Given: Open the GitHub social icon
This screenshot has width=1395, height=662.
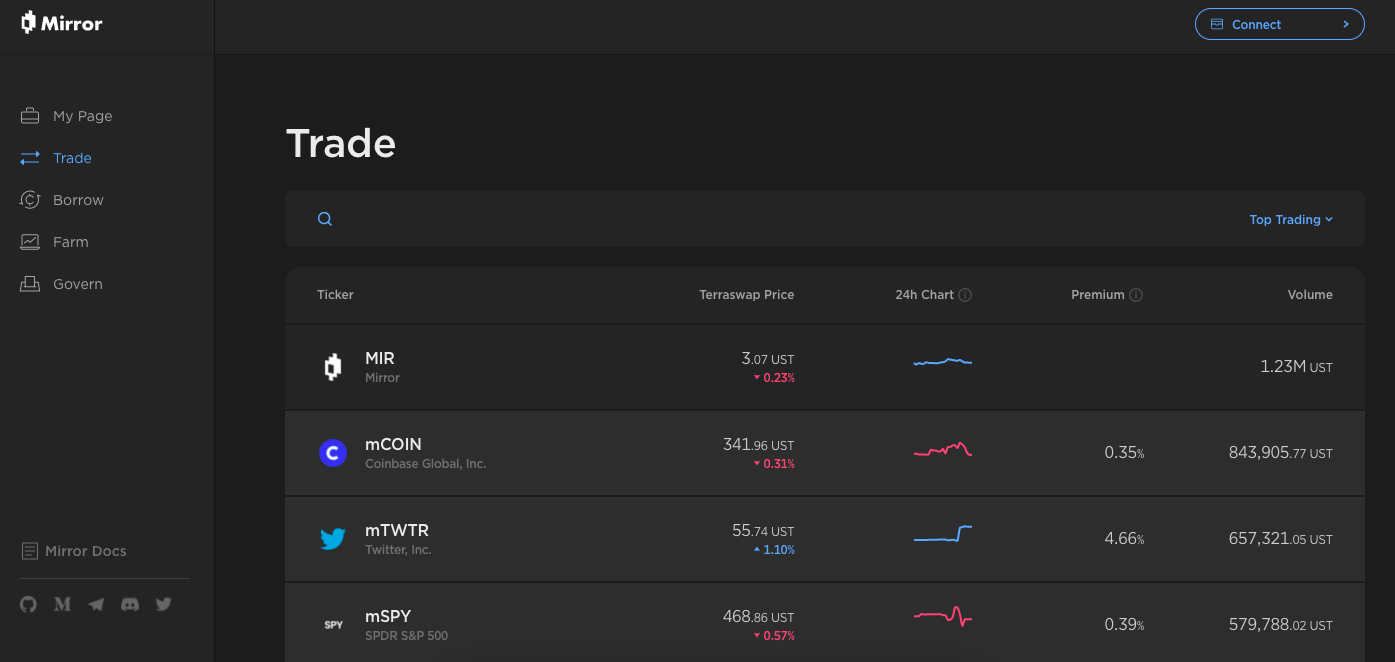Looking at the screenshot, I should (28, 604).
